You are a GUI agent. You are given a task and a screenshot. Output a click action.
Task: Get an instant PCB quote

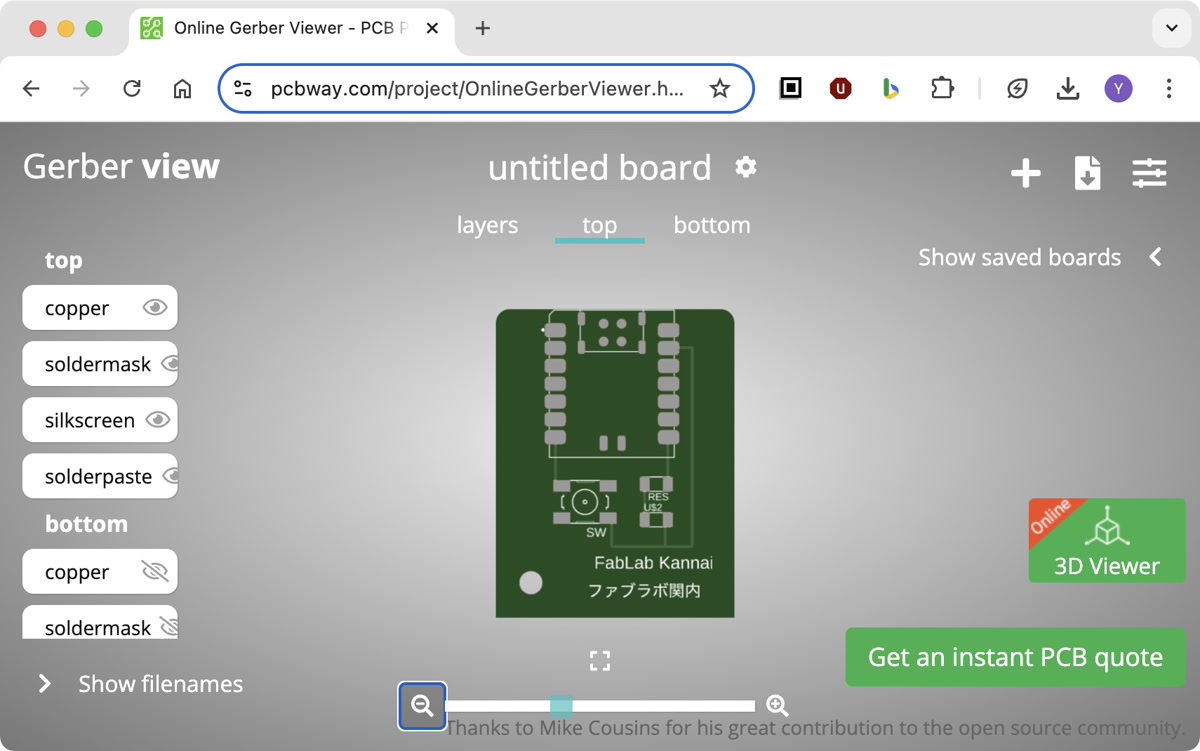click(1015, 657)
